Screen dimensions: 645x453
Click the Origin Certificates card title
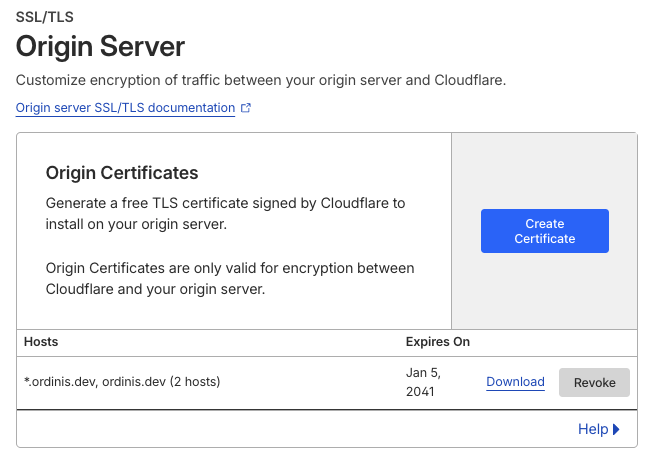tap(122, 173)
